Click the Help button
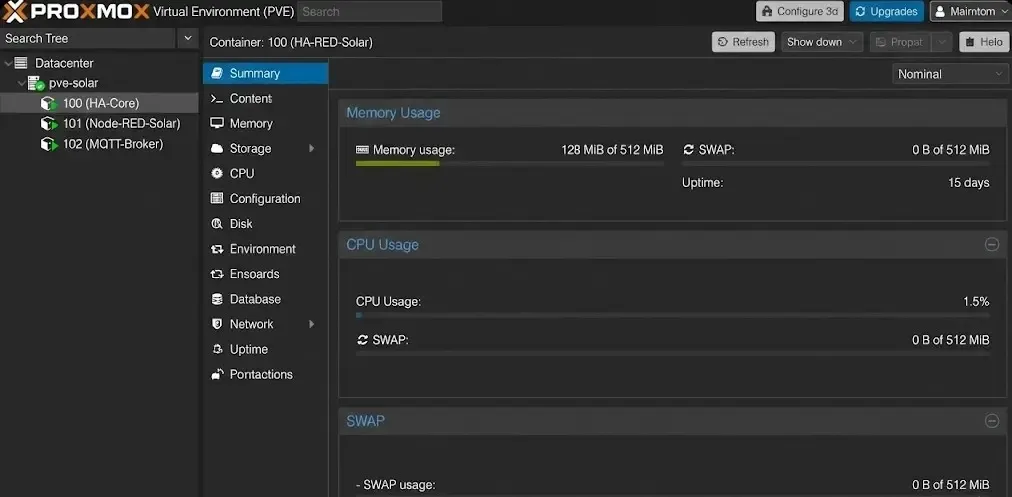The image size is (1012, 497). click(x=984, y=42)
